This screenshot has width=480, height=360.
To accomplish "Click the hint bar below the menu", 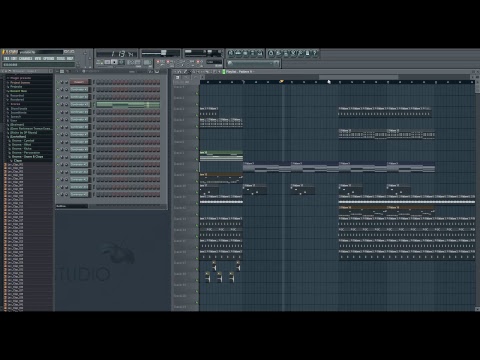I will [39, 65].
